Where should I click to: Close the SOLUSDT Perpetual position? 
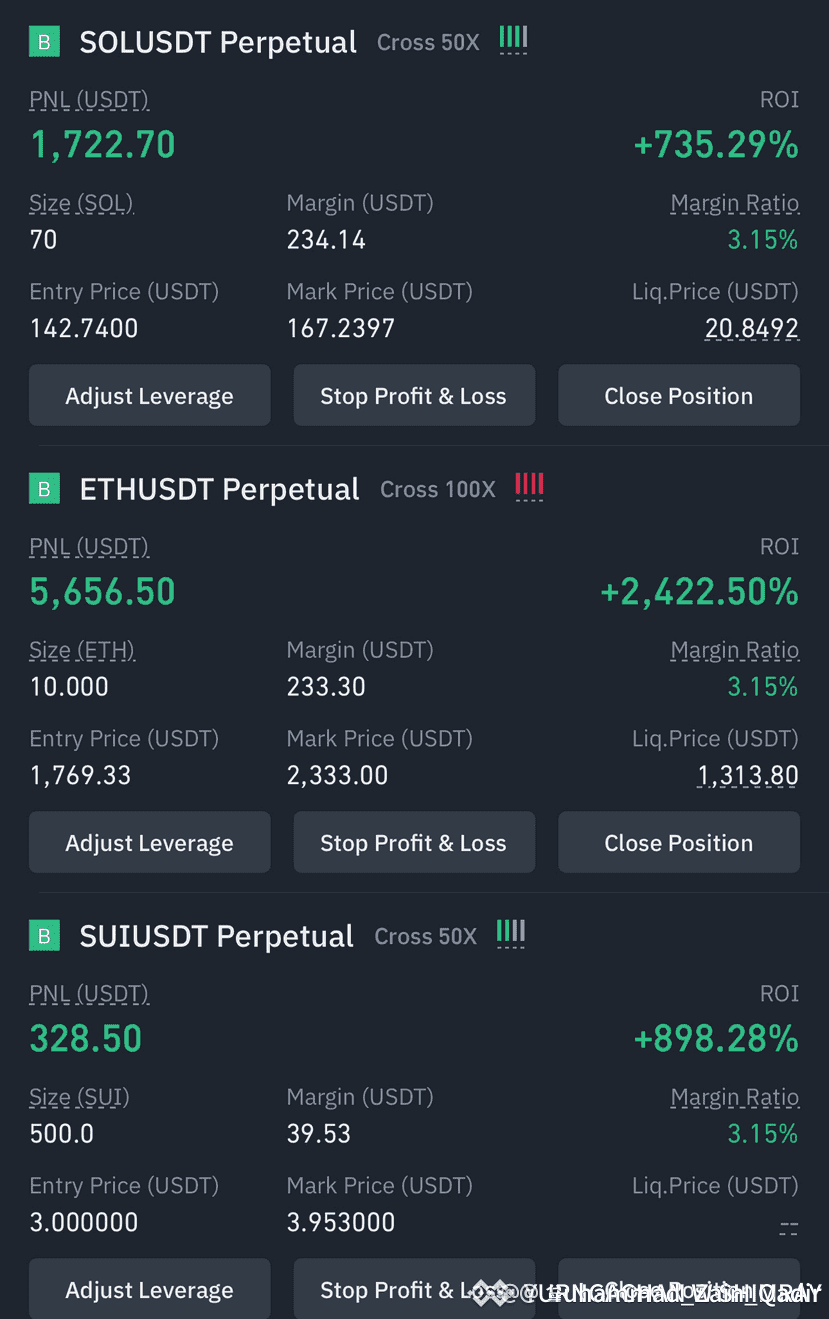(679, 396)
